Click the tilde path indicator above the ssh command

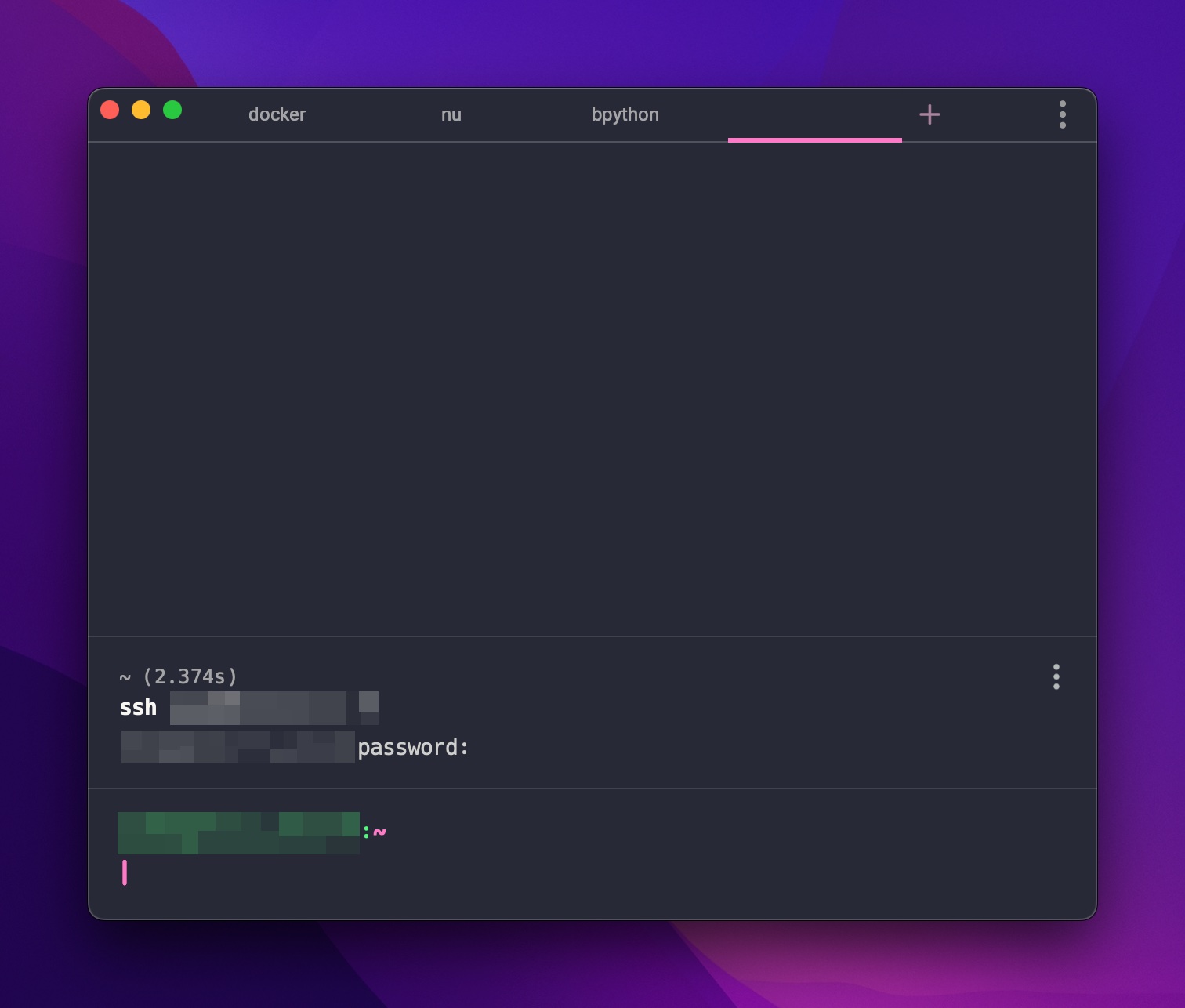124,676
